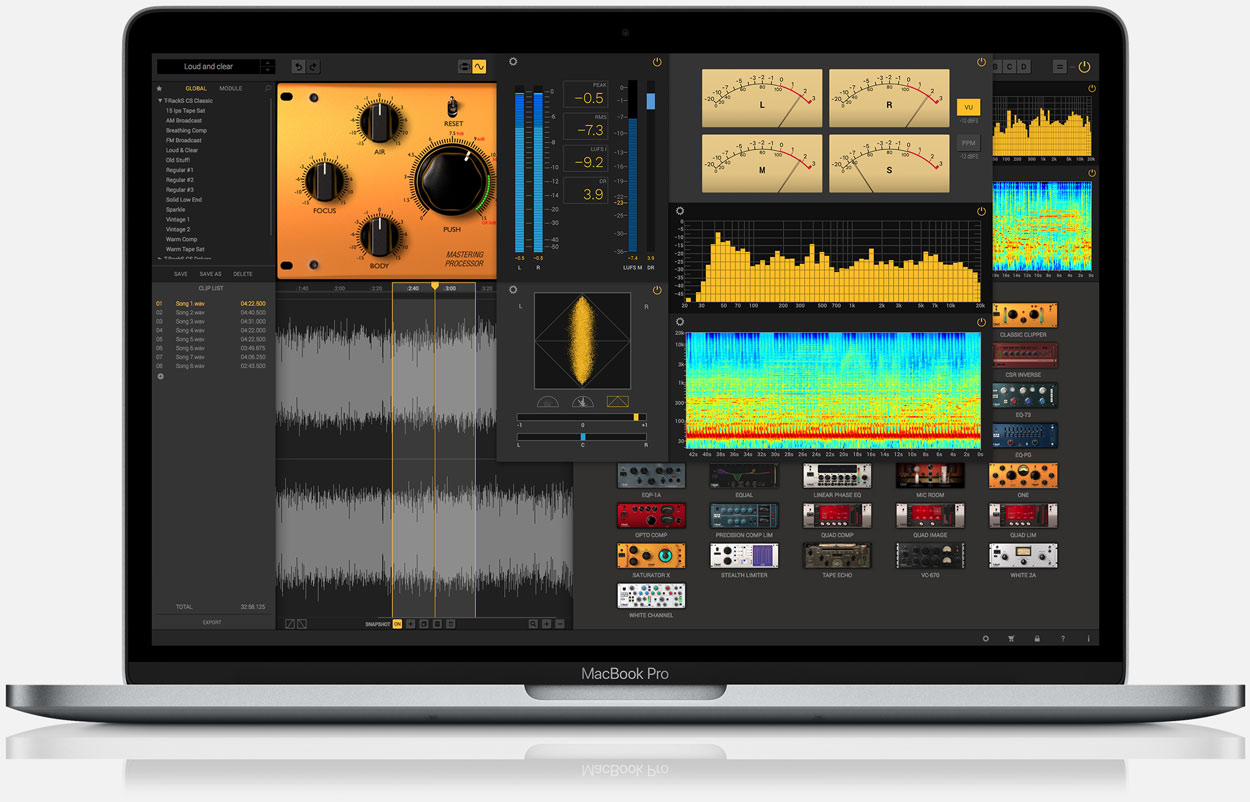This screenshot has width=1250, height=802.
Task: Apply fade-out tool below waveform
Action: pyautogui.click(x=302, y=624)
